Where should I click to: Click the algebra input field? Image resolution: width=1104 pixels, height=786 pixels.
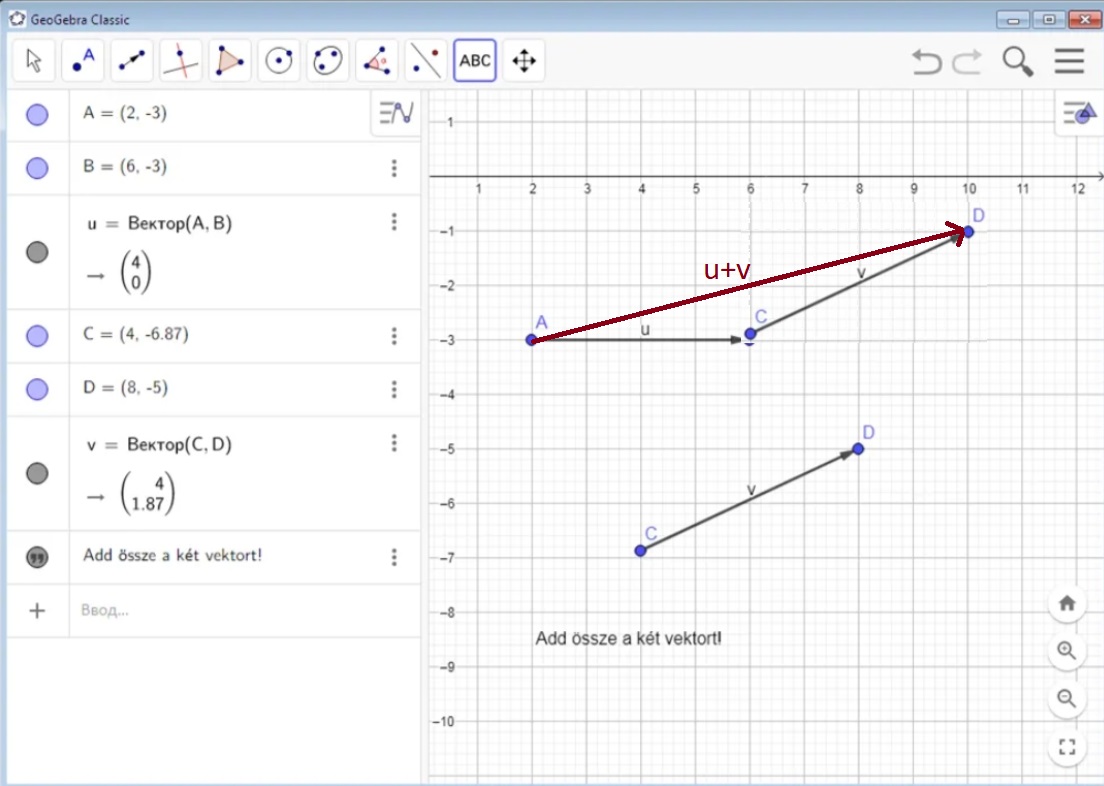click(230, 610)
